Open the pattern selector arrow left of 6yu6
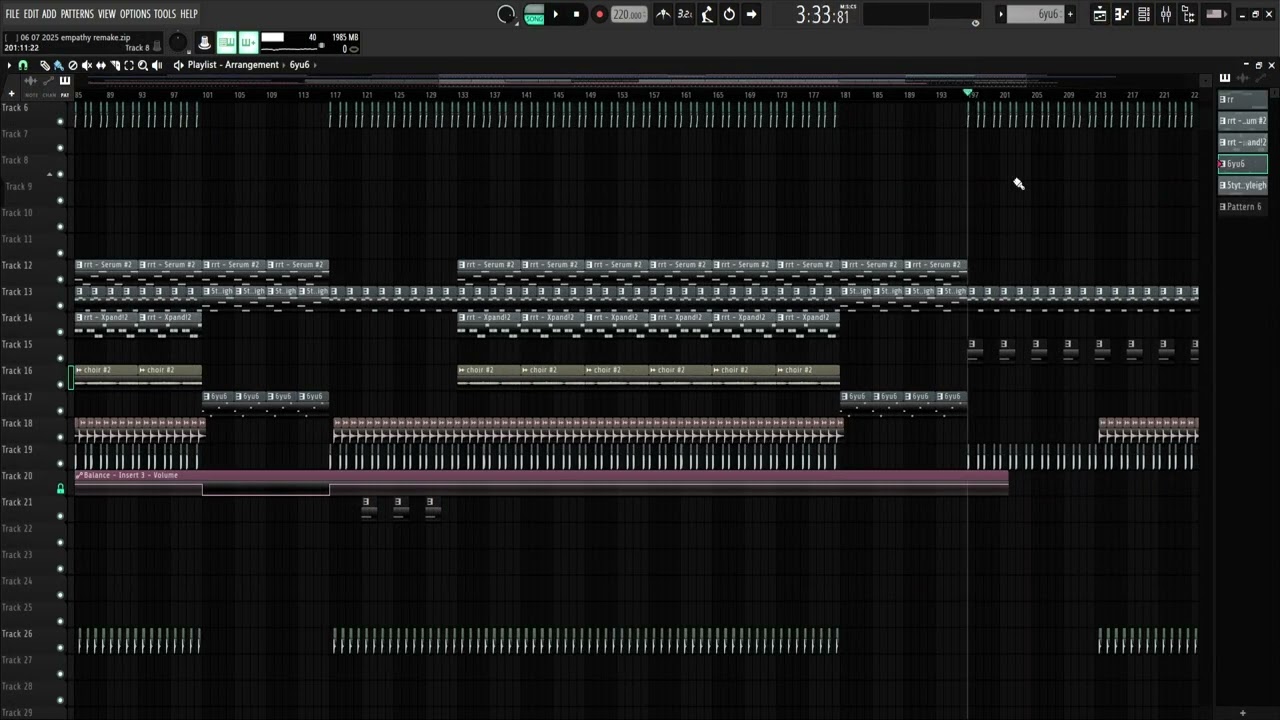 tap(1000, 14)
